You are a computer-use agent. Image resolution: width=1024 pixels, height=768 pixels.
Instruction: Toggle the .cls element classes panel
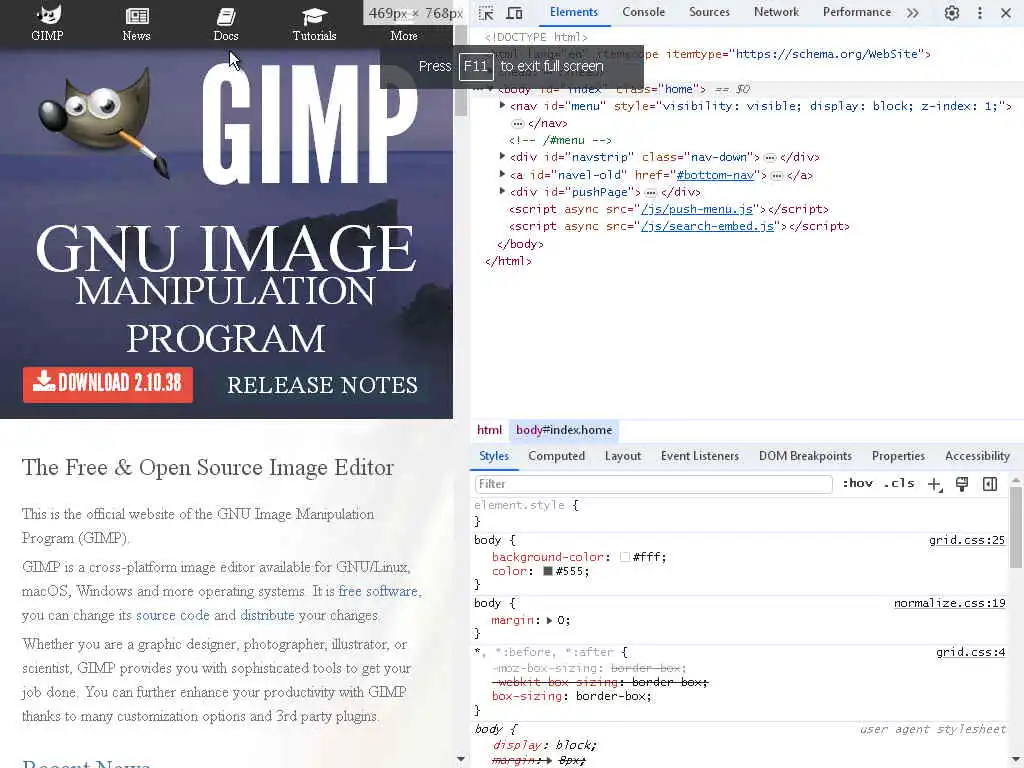[899, 483]
